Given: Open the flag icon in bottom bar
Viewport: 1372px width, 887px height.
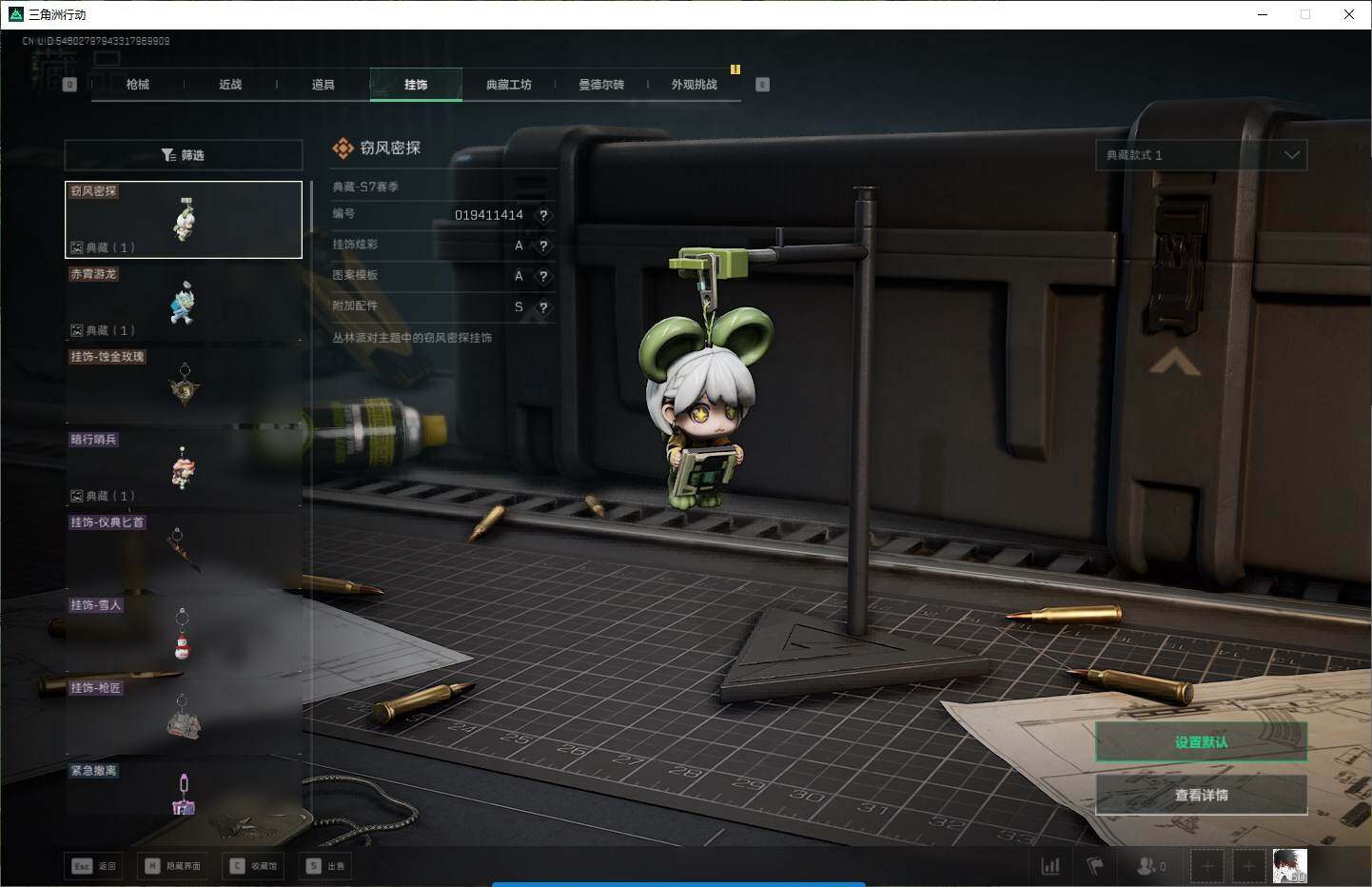Looking at the screenshot, I should coord(1095,866).
